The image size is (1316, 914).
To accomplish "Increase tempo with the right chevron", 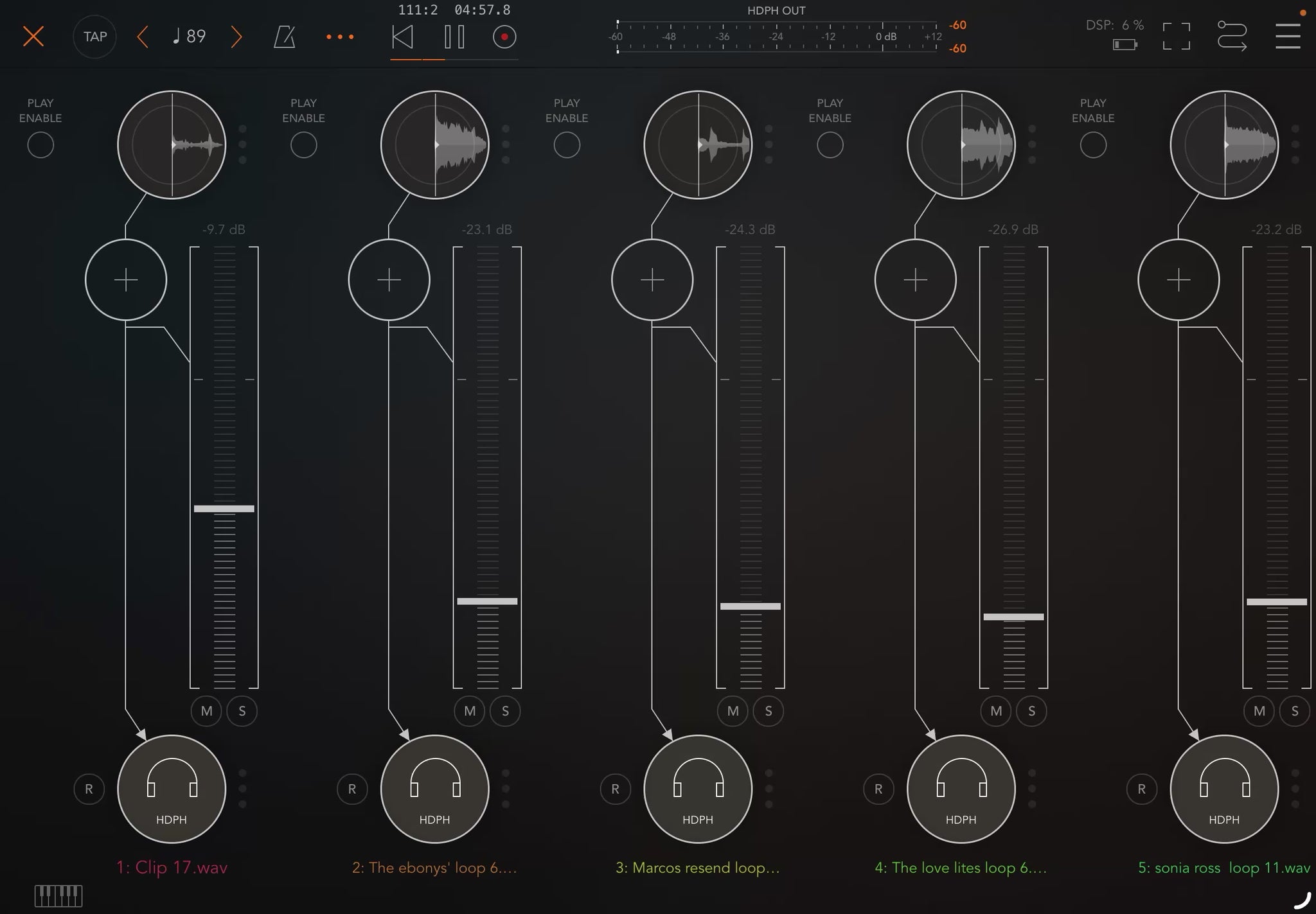I will pyautogui.click(x=236, y=37).
